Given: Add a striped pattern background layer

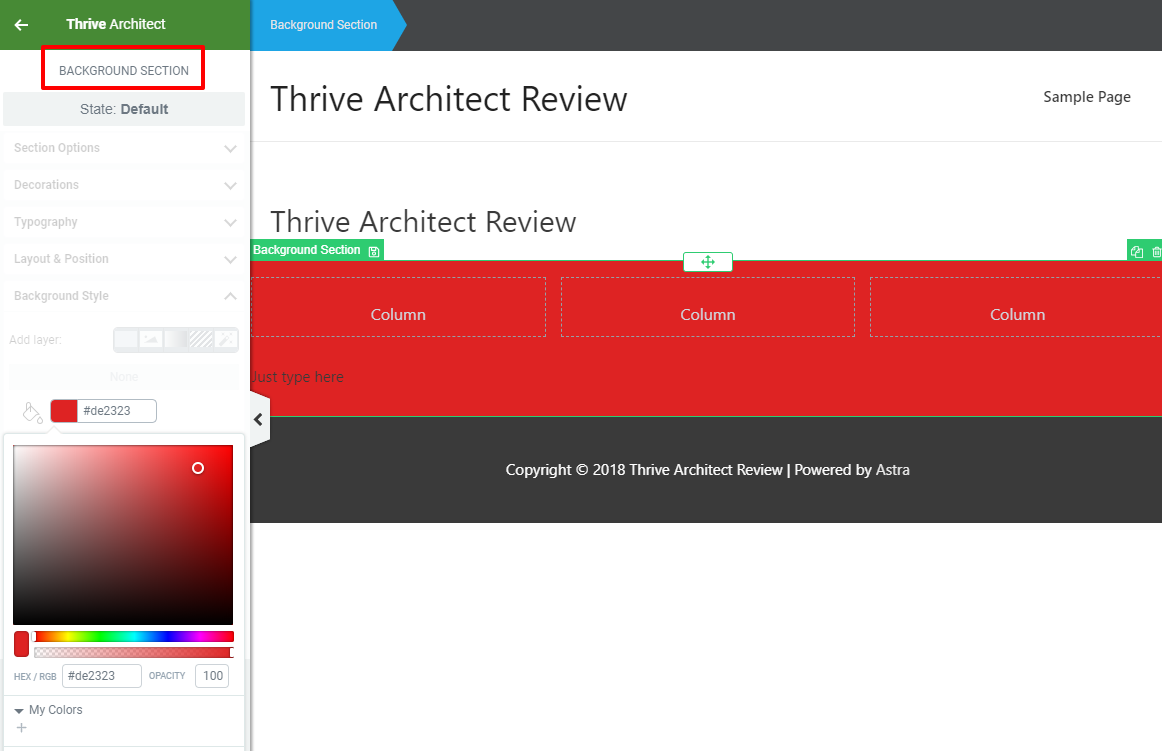Looking at the screenshot, I should pyautogui.click(x=200, y=339).
